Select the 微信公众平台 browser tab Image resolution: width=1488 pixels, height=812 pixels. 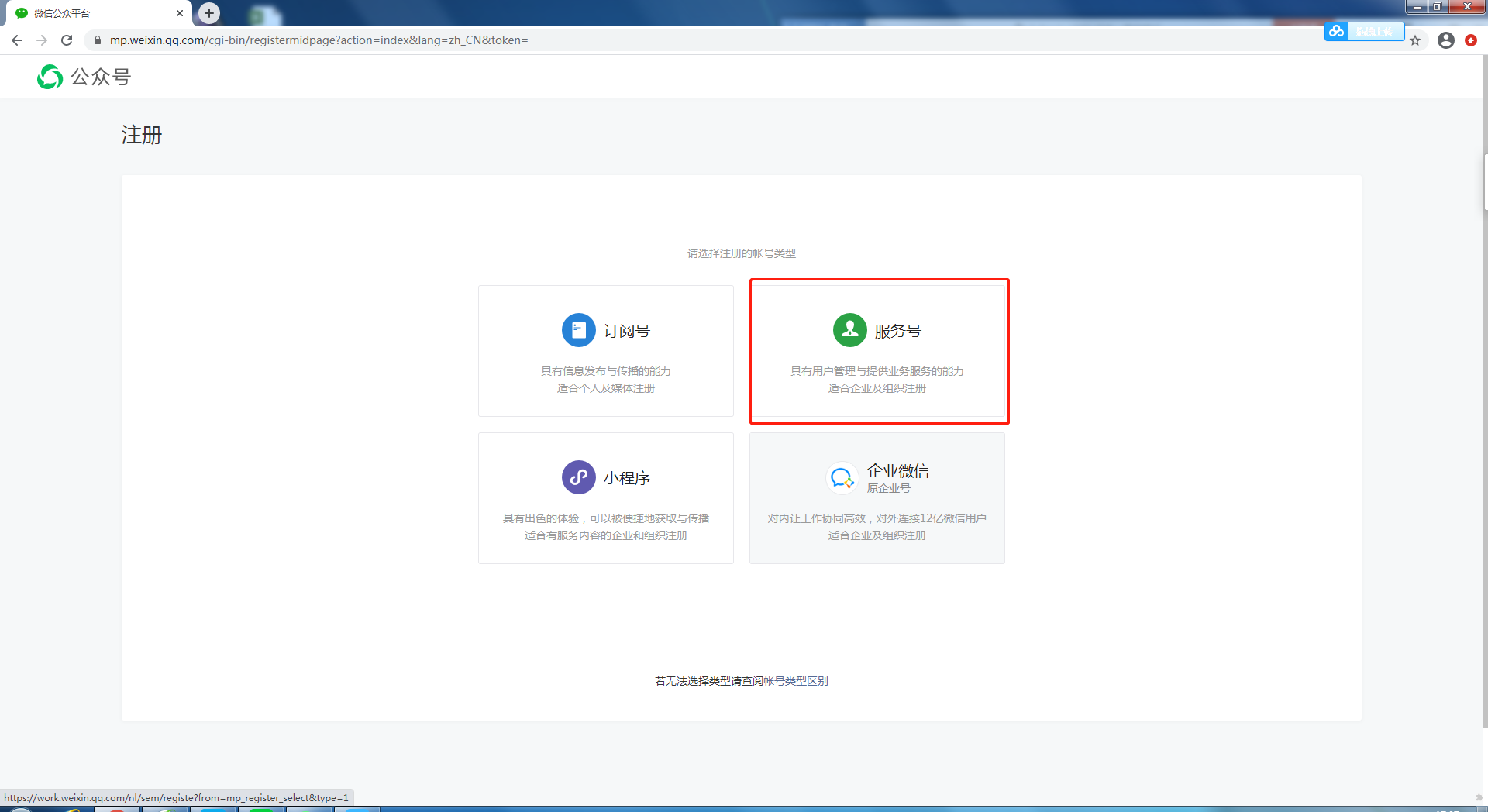(99, 13)
